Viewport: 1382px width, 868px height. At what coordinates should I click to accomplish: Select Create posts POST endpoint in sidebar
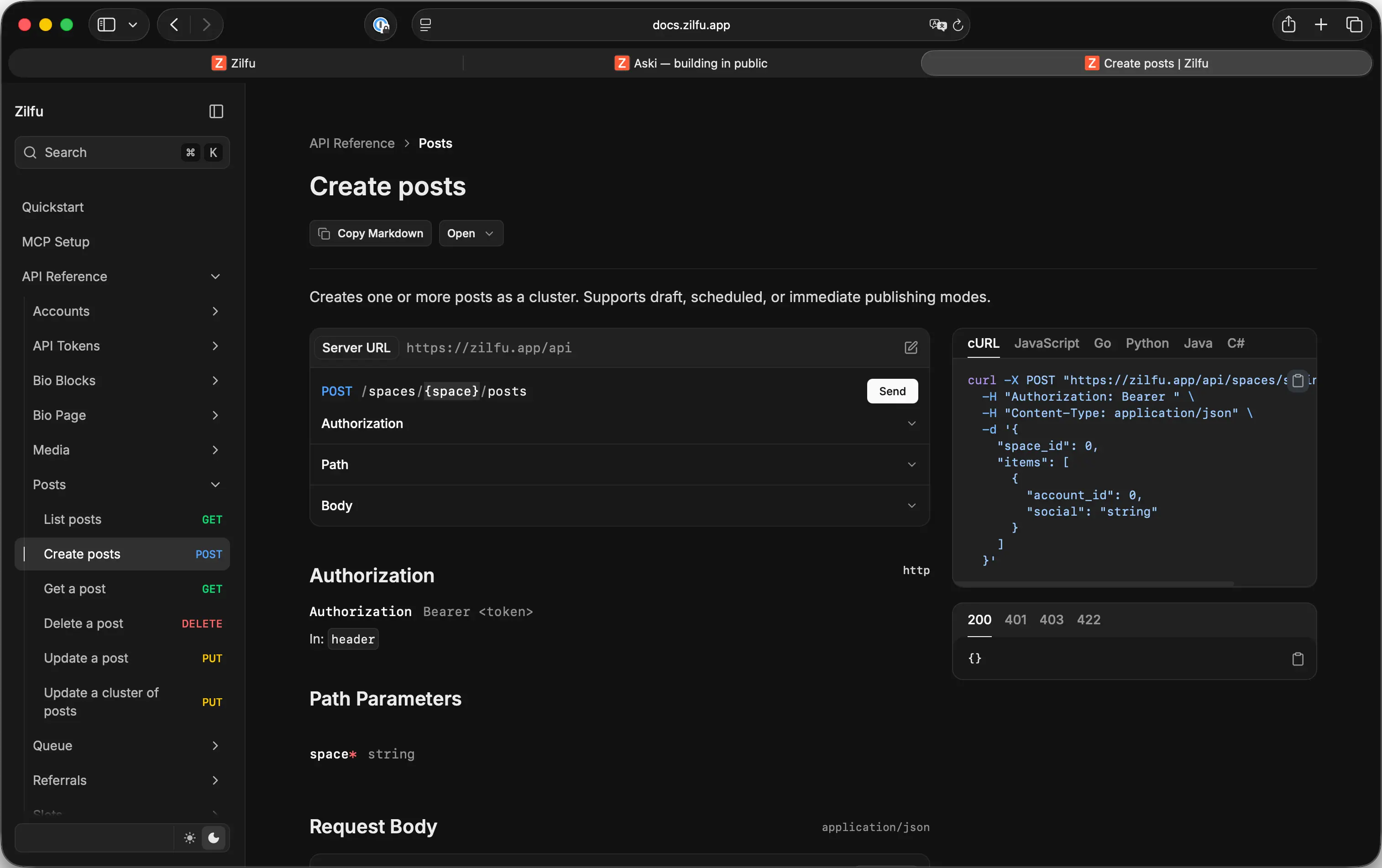122,554
